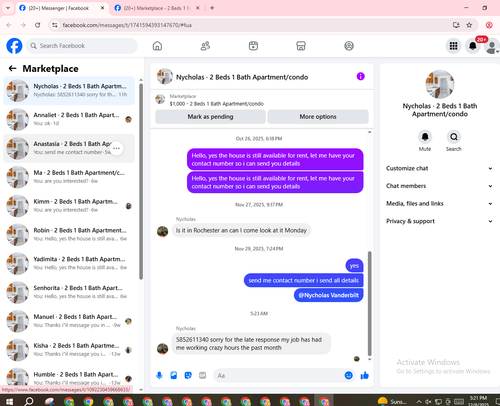Open Senhorita - 2 Beds conversation
Screen dimensions: 500x406
pyautogui.click(x=69, y=292)
